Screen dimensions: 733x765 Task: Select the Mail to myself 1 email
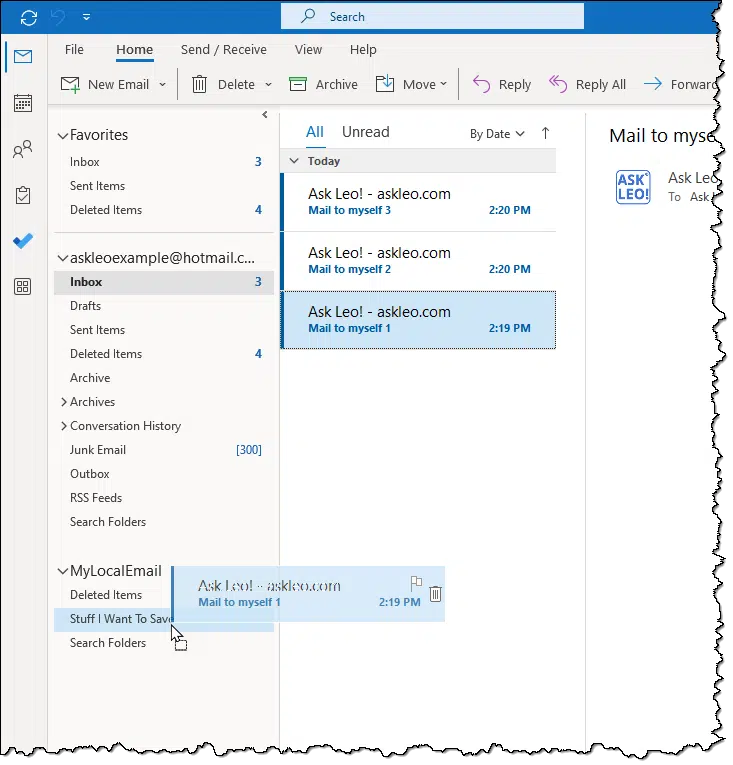[x=419, y=320]
